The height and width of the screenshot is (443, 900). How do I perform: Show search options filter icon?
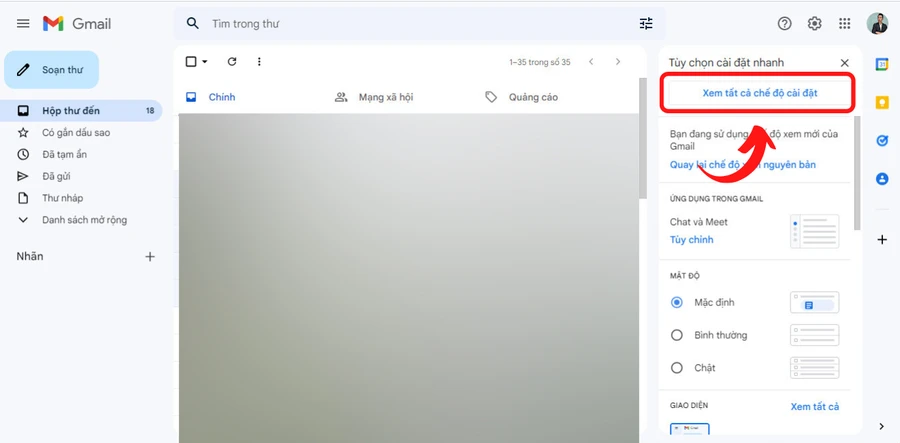646,24
